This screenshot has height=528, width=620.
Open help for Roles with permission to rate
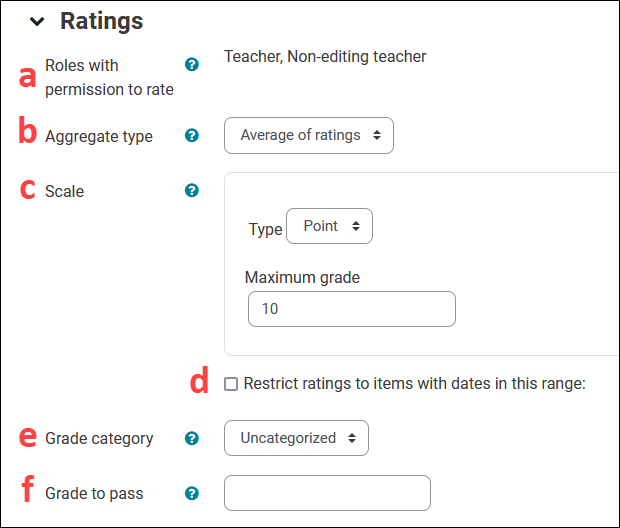point(192,65)
